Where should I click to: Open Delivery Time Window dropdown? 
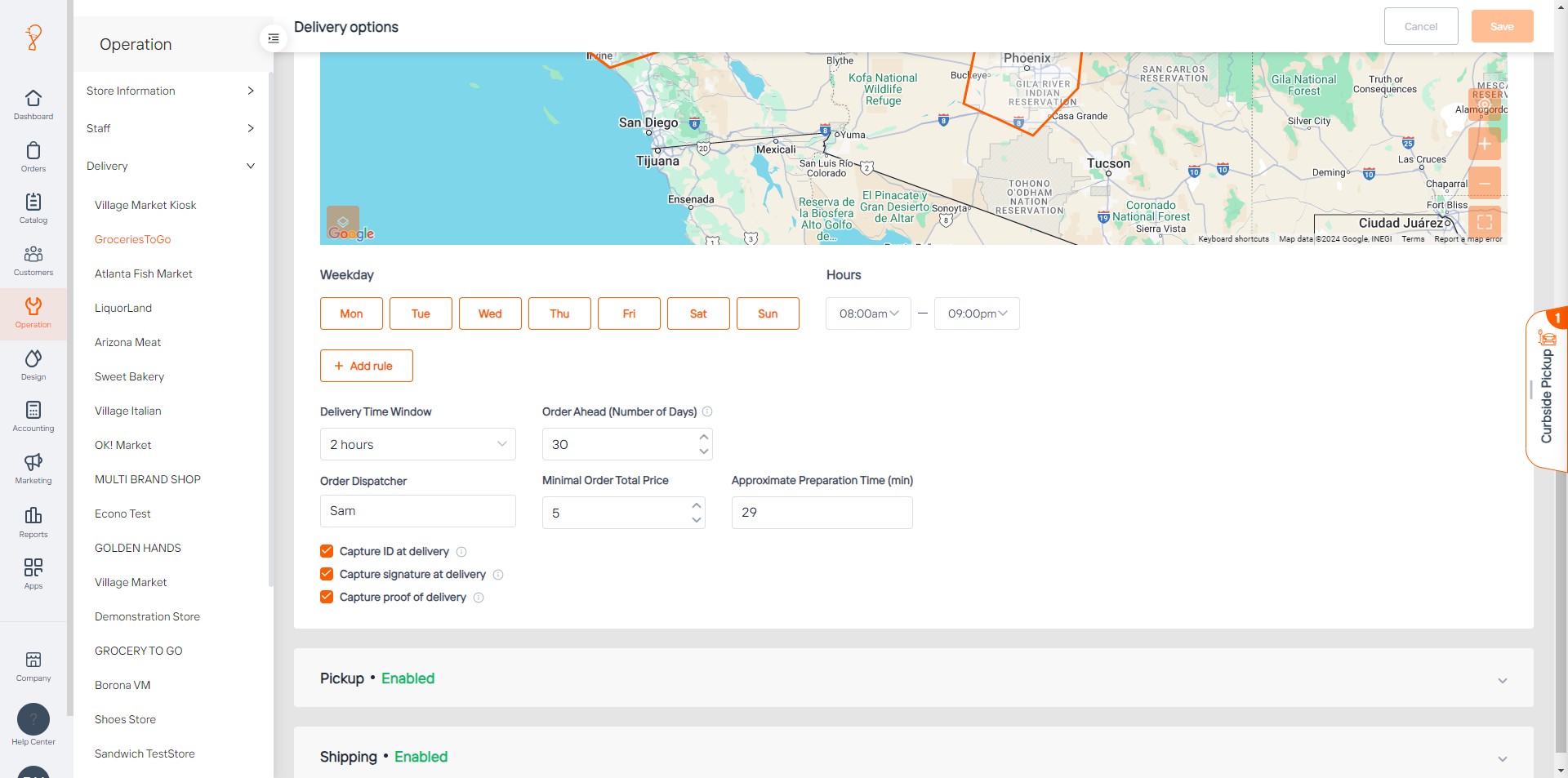(418, 444)
